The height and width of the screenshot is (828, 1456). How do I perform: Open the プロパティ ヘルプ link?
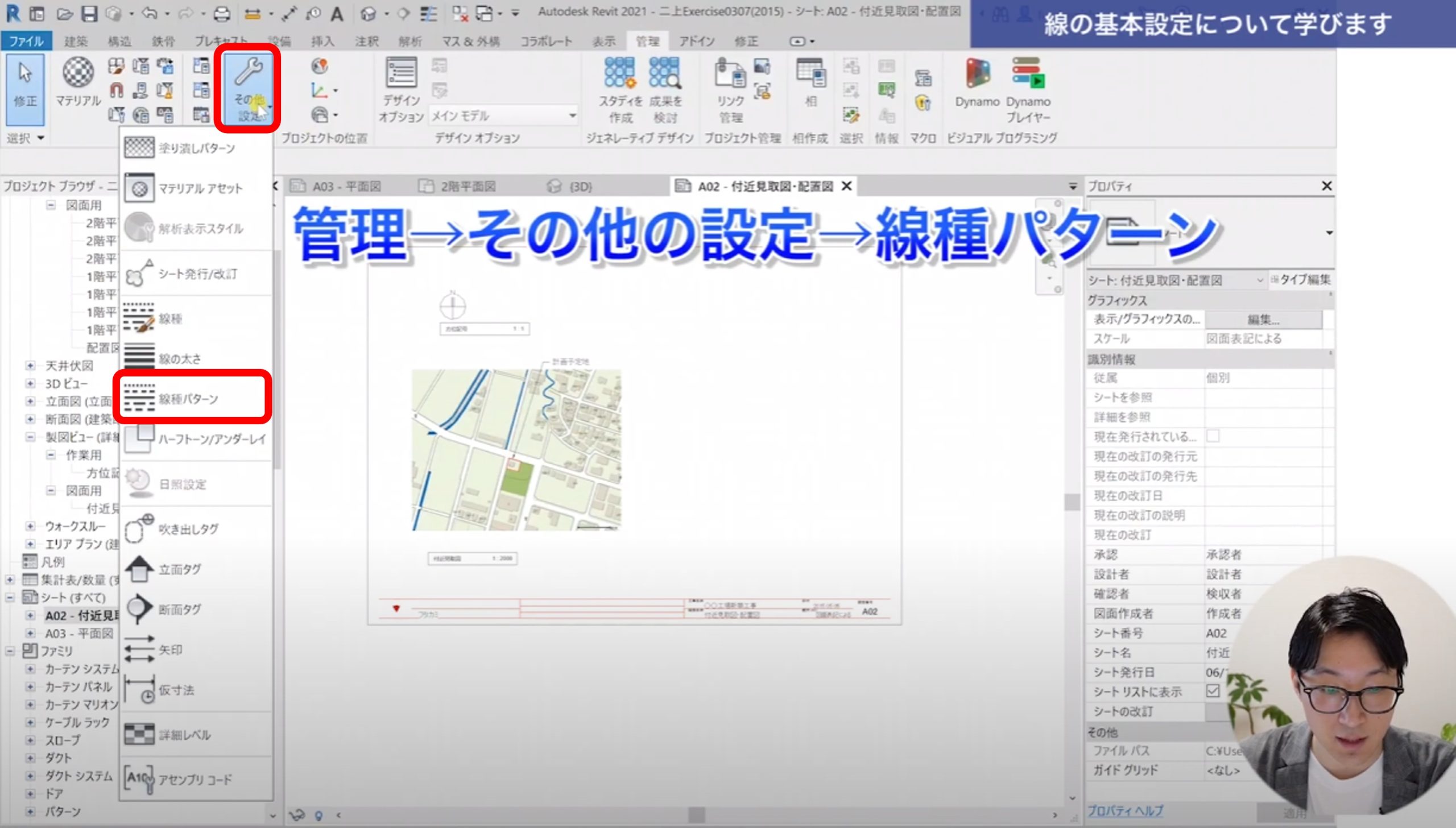point(1126,810)
